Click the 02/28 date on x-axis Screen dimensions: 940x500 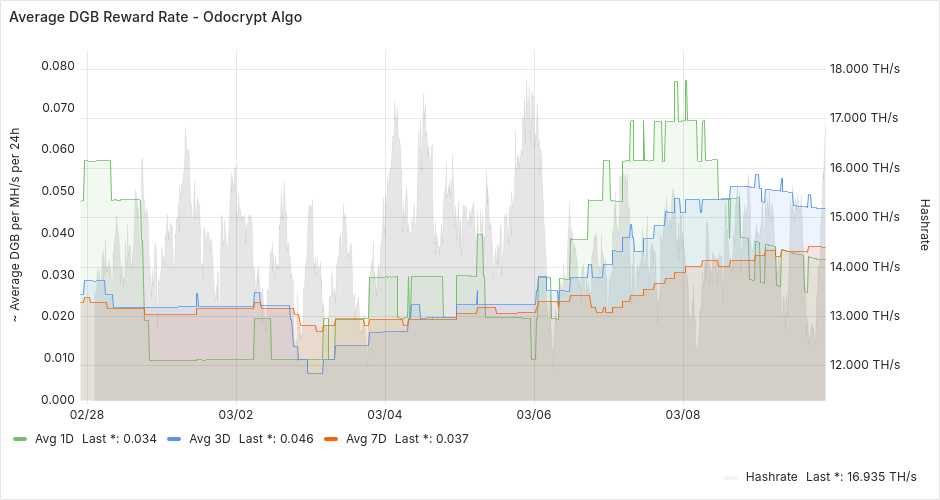coord(87,414)
